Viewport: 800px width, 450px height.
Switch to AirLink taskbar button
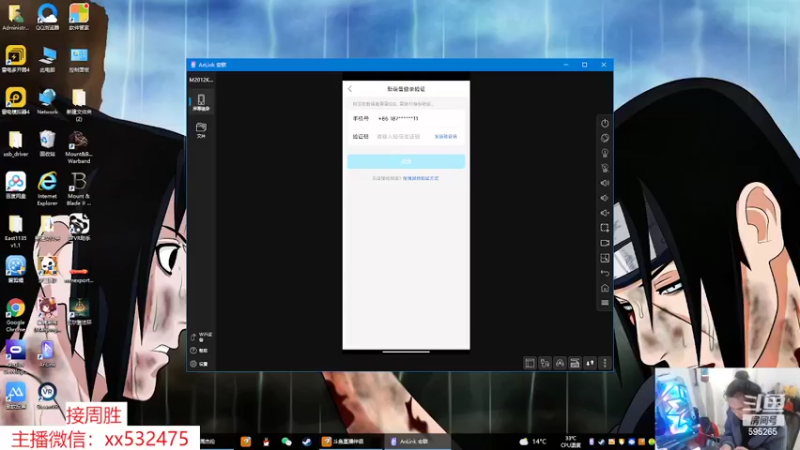[x=416, y=441]
